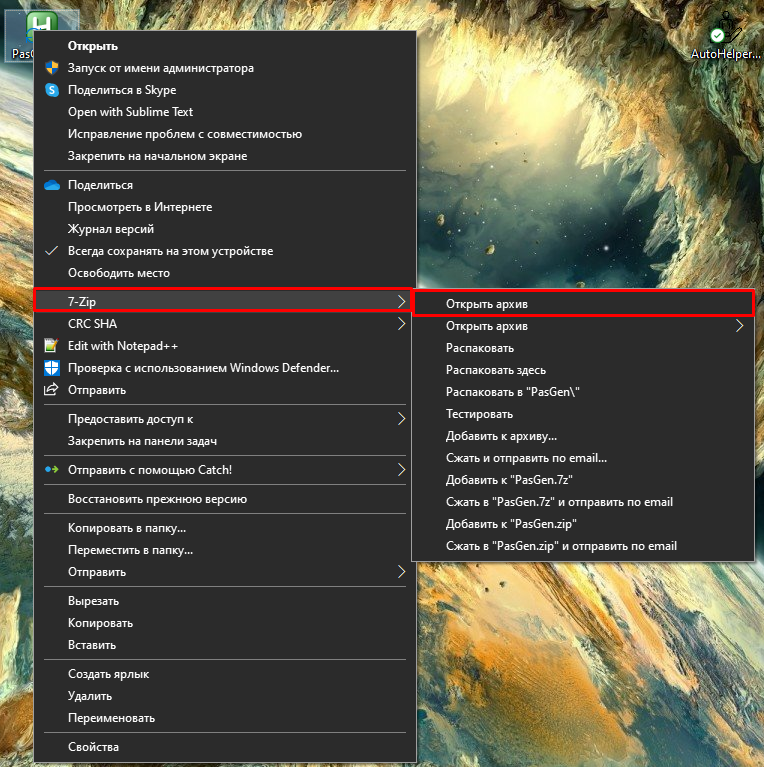Expand the Предоставить доступ к submenu arrow
764x767 pixels.
(x=401, y=419)
